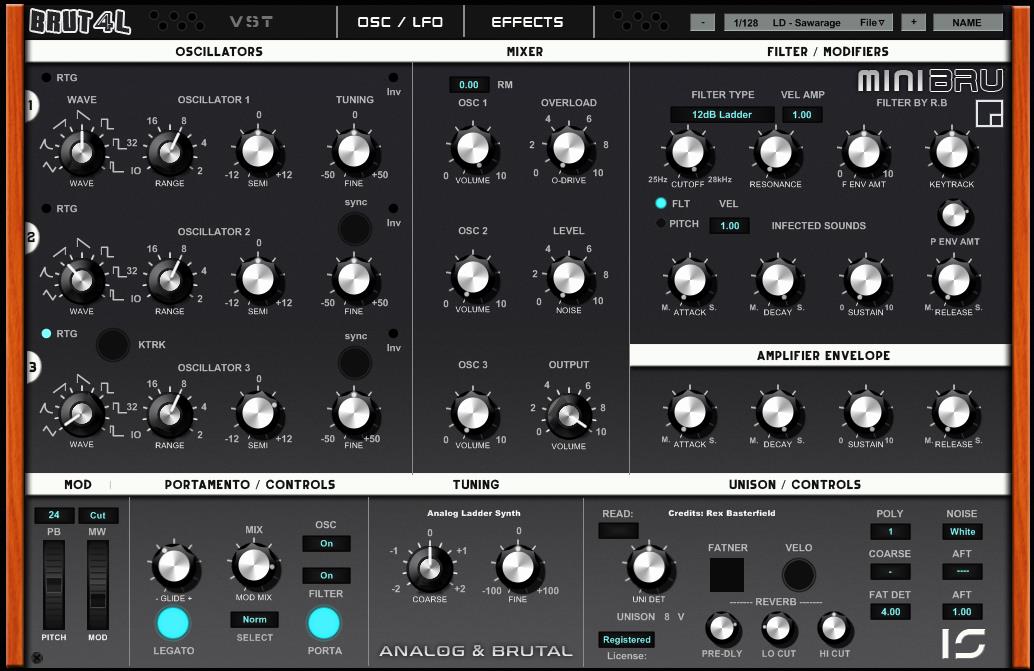Click the VEL AMP 1.00 value field
This screenshot has width=1034, height=671.
tap(802, 115)
